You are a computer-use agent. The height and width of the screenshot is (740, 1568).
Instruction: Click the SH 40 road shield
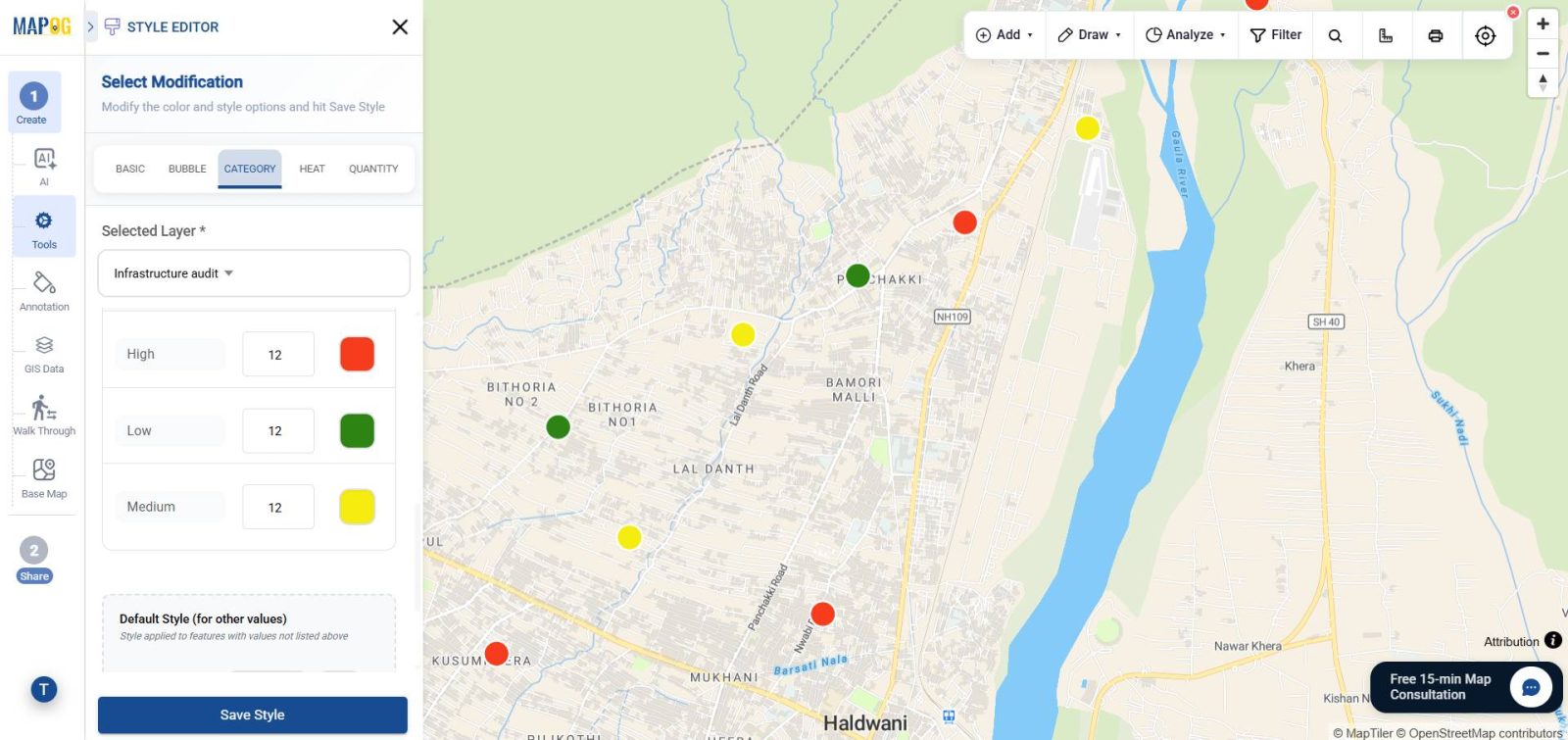click(x=1326, y=321)
